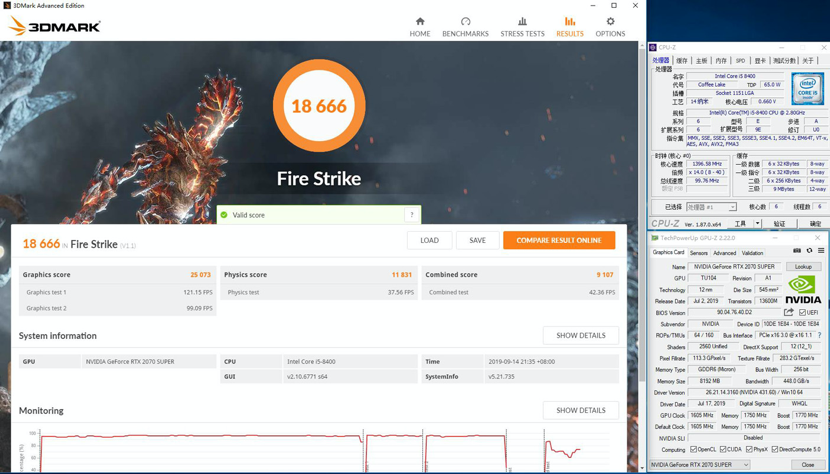Click the Intel Core i5 badge in CPU-Z

coord(807,89)
